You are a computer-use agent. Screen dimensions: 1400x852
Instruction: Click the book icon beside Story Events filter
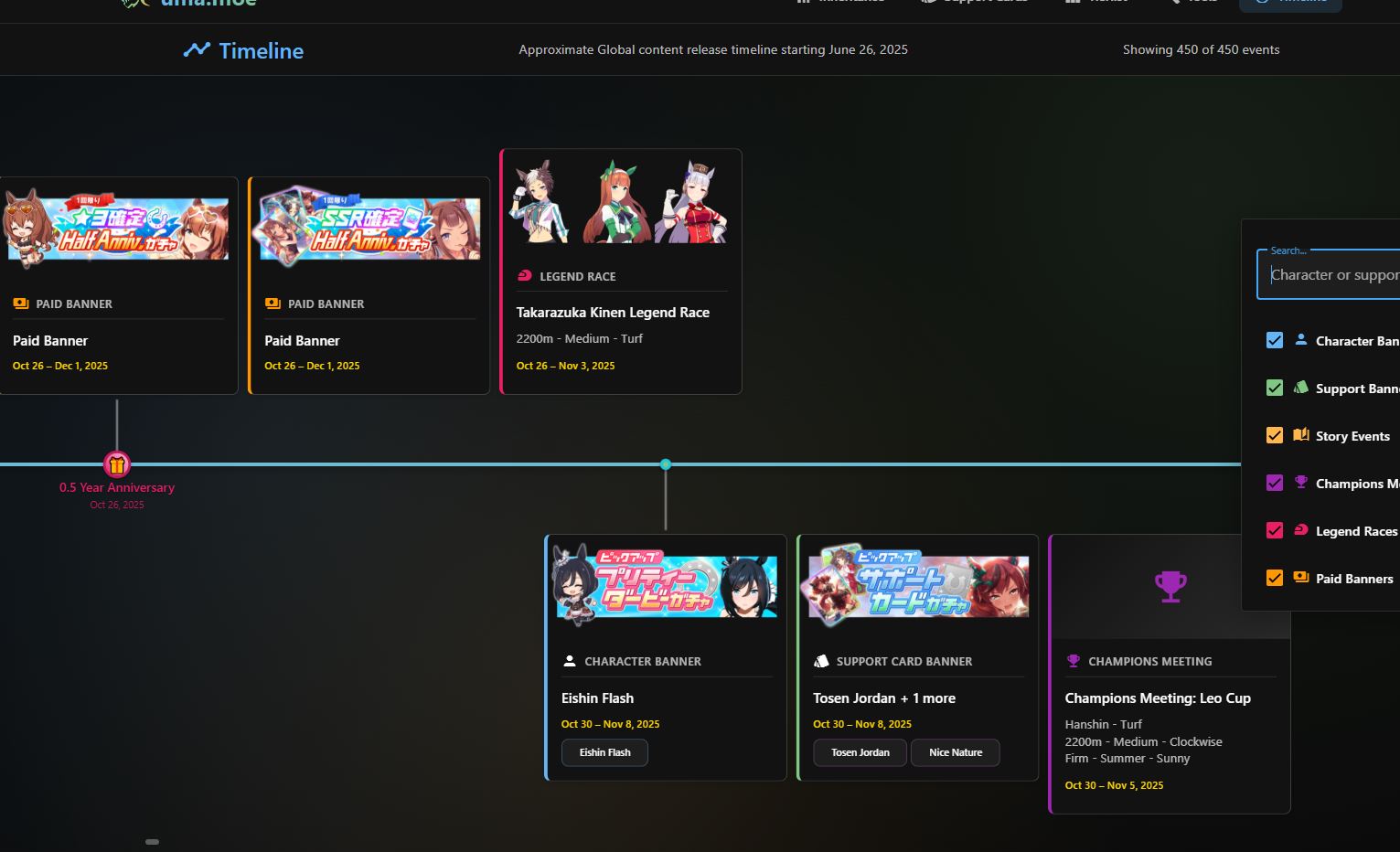pyautogui.click(x=1301, y=435)
